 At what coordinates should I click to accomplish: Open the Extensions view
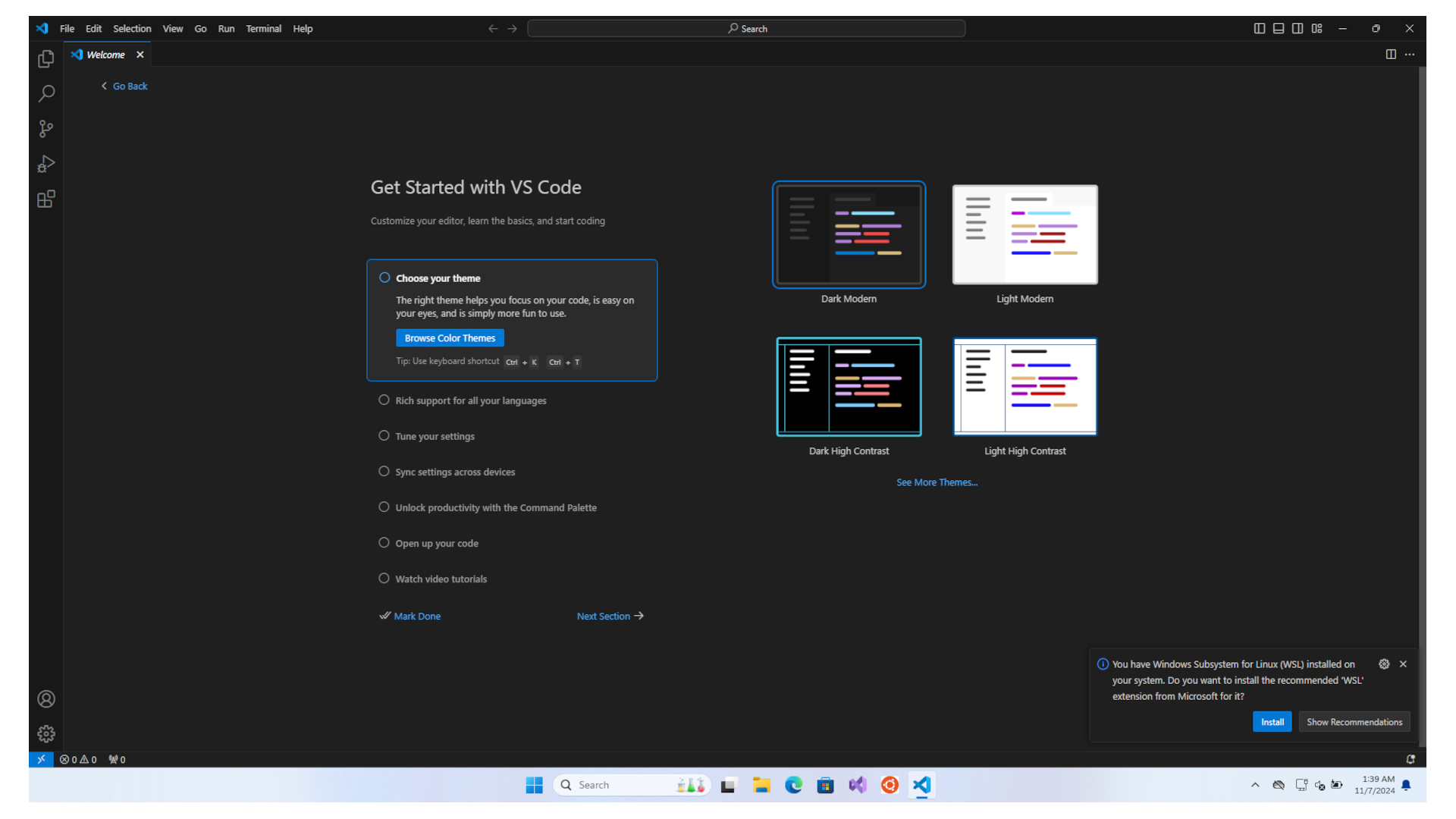click(x=45, y=199)
